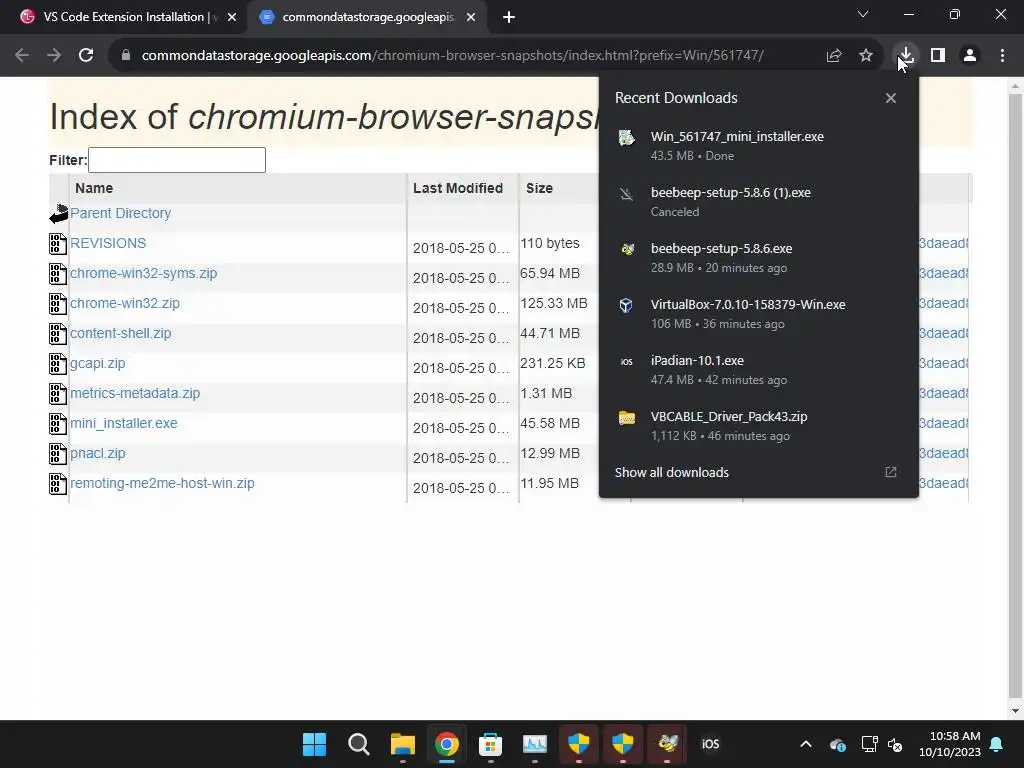
Task: Close the Recent Downloads popup
Action: click(891, 98)
